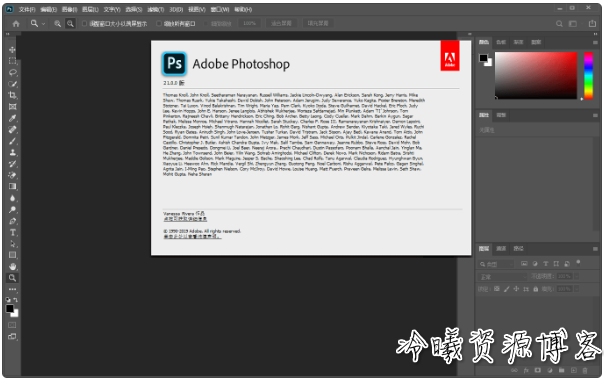The width and height of the screenshot is (604, 380).
Task: Open the Properties panel flyout menu
Action: (595, 115)
